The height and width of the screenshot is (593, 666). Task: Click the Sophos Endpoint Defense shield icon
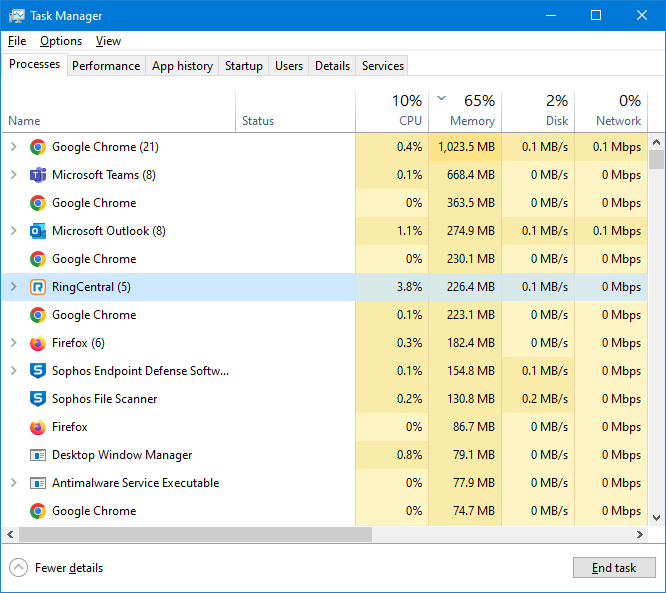click(38, 371)
